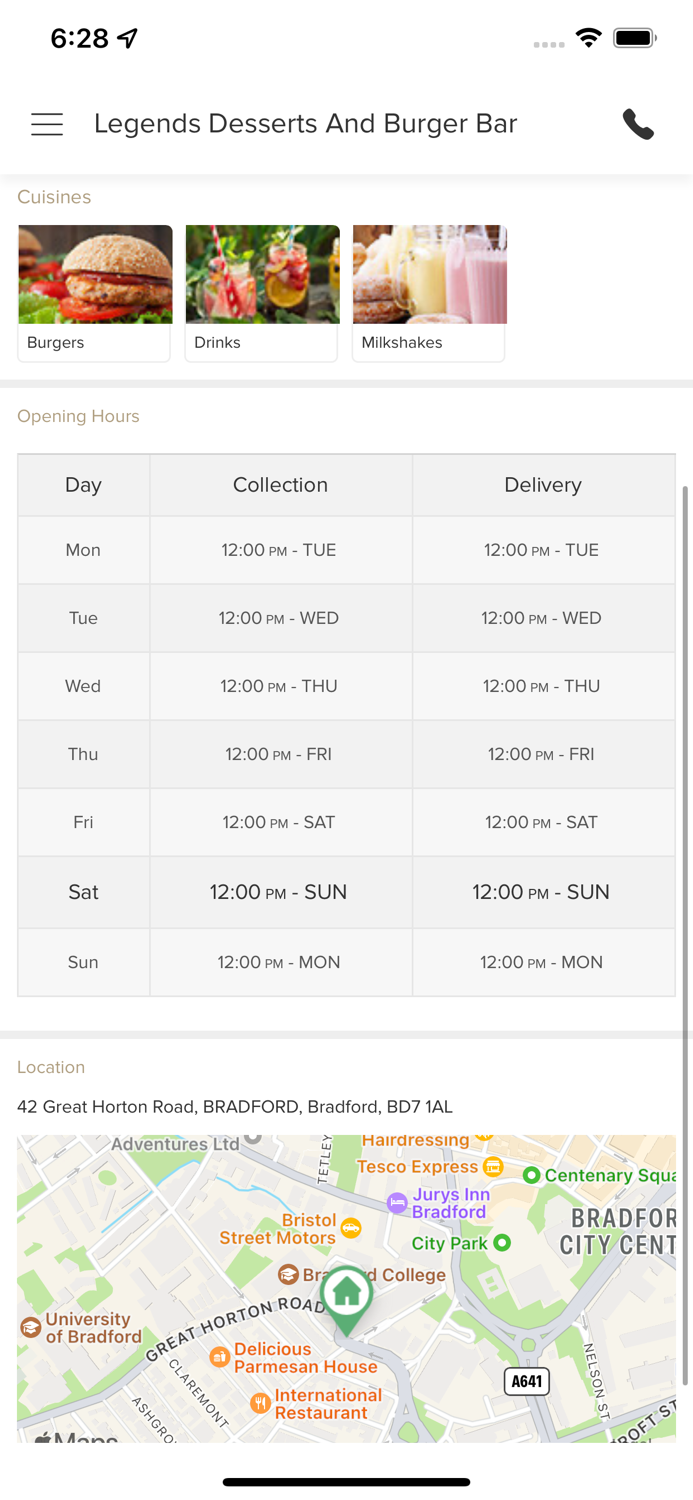The height and width of the screenshot is (1500, 693).
Task: Tap Bristol Street Motors map marker
Action: tap(350, 1227)
